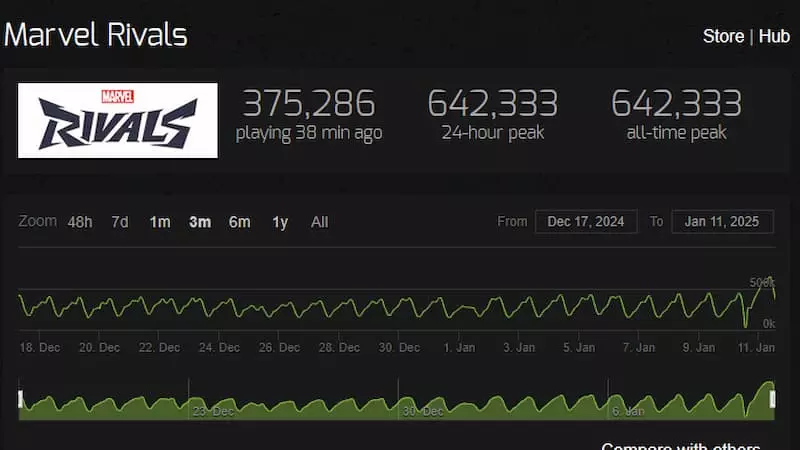This screenshot has width=800, height=450.
Task: Open the Hub link
Action: tap(774, 36)
